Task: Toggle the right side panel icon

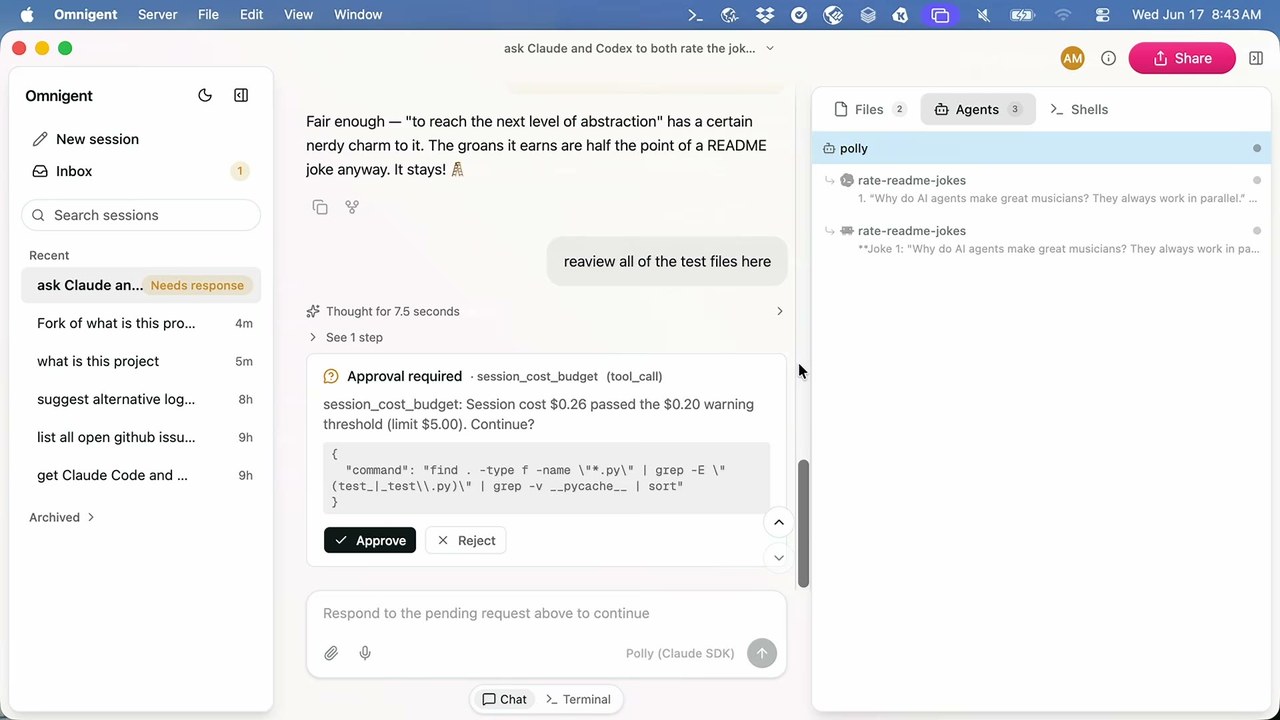Action: (1256, 58)
